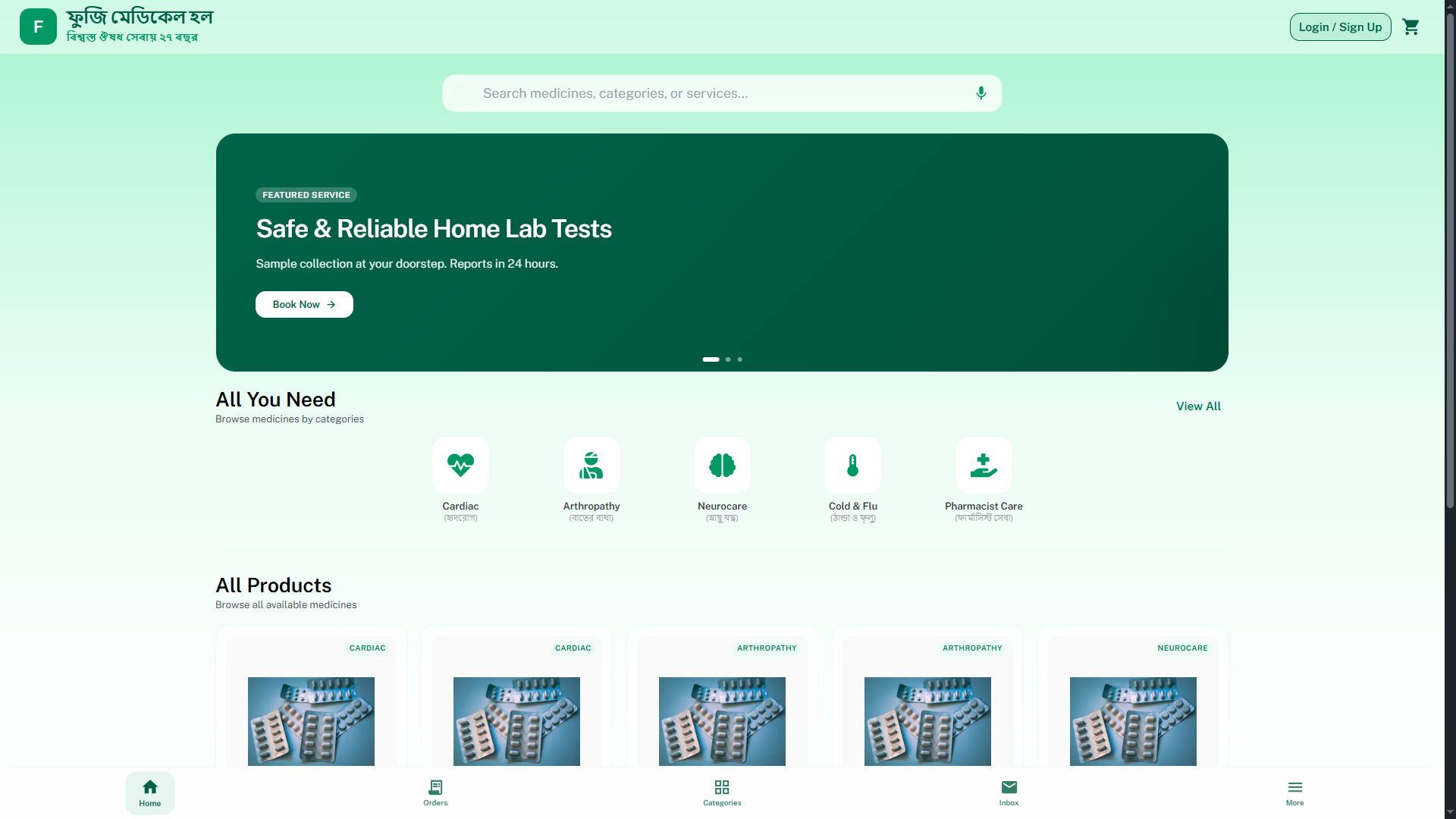This screenshot has width=1456, height=819.
Task: Select the second carousel dot
Action: (728, 359)
